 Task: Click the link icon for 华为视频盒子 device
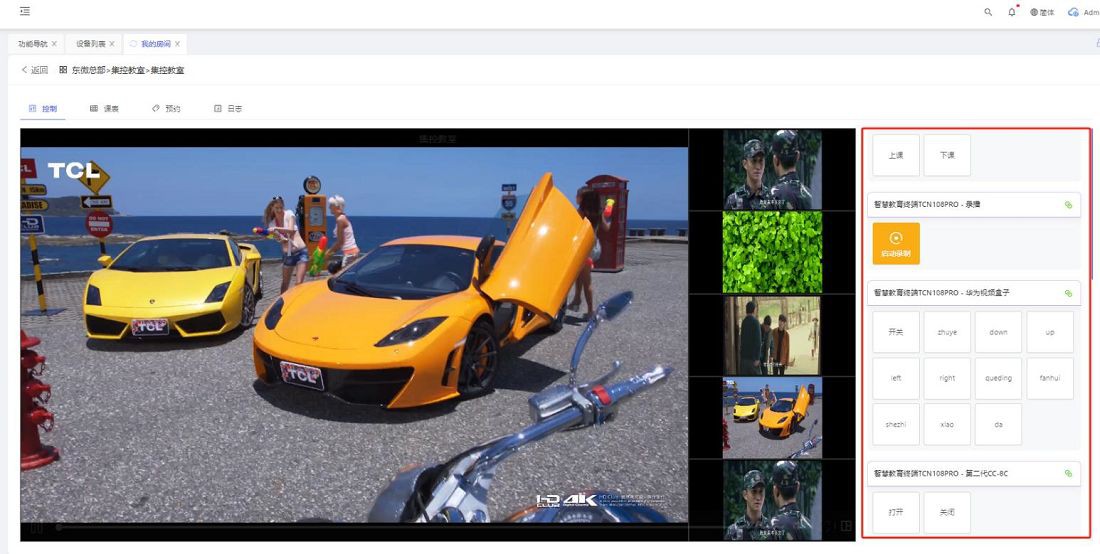[x=1068, y=293]
